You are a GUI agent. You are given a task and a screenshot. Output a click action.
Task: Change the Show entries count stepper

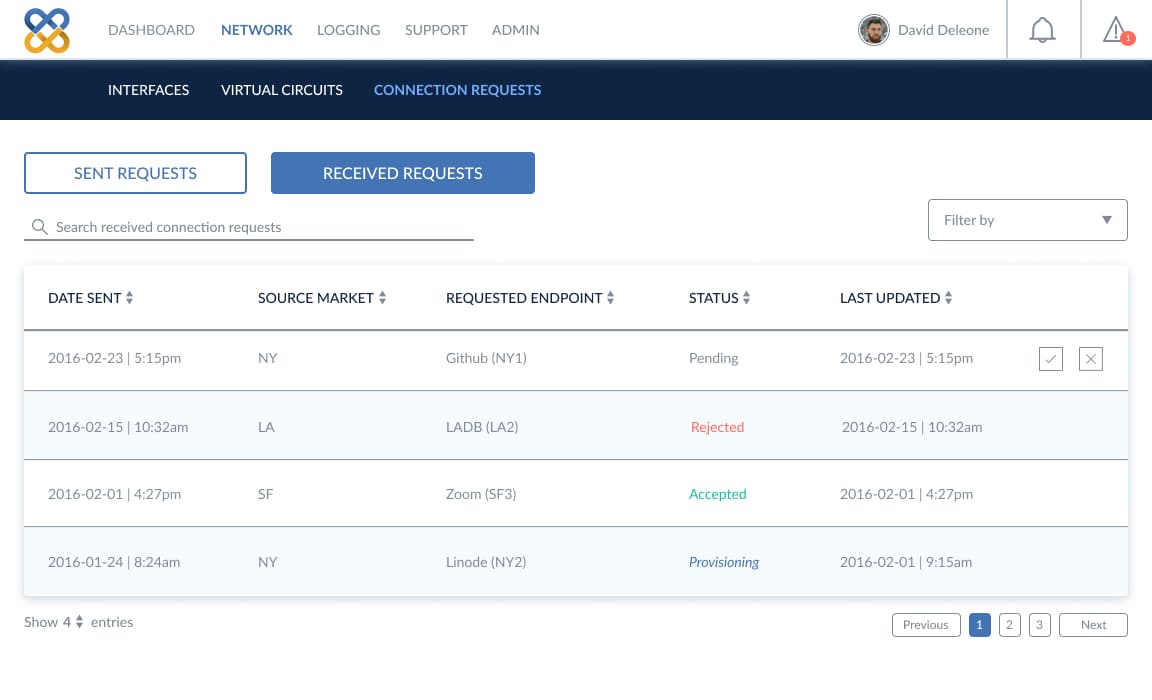coord(79,622)
